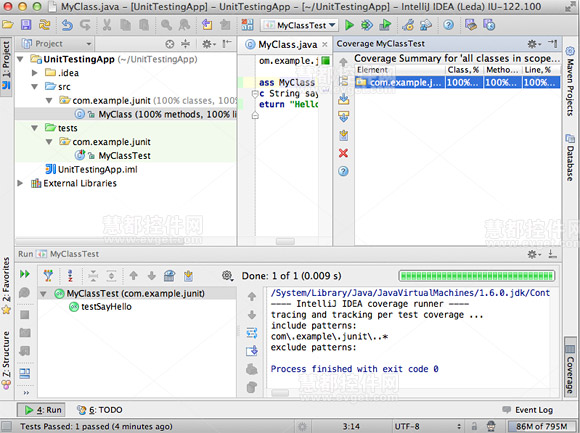This screenshot has height=433, width=580.
Task: Click the up arrow in the Coverage toolbar
Action: pyautogui.click(x=343, y=62)
